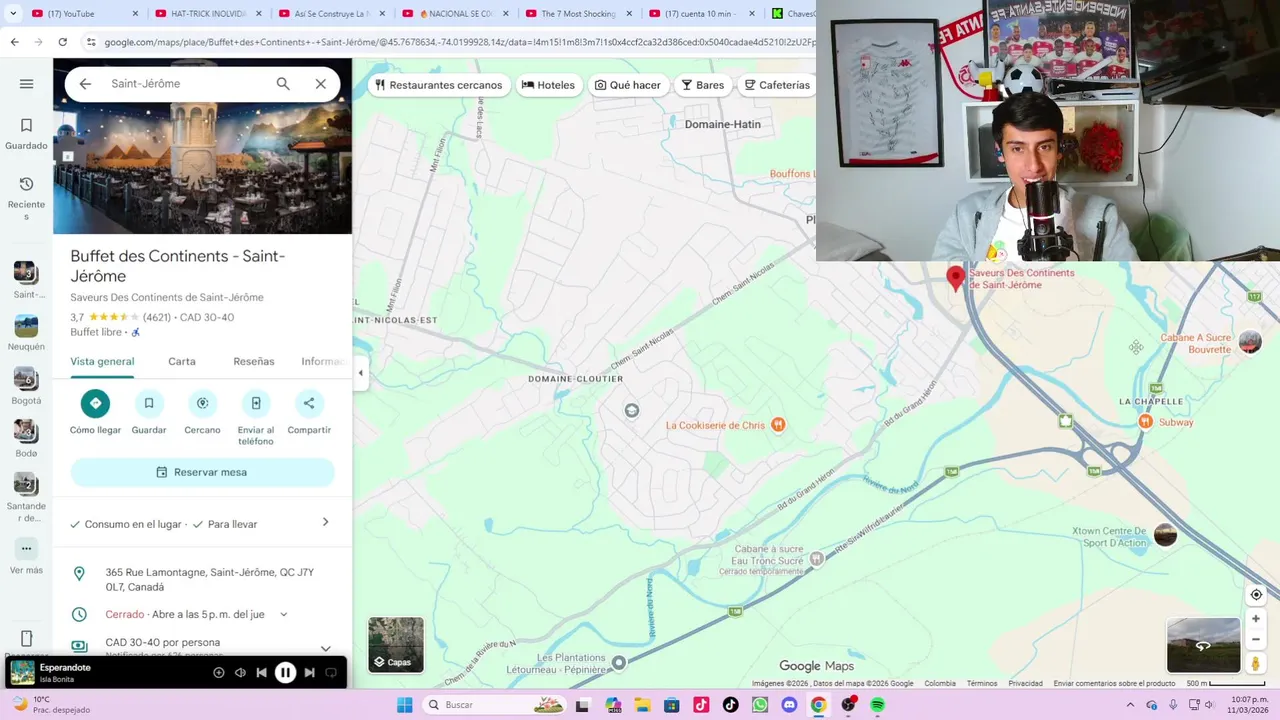Go back in Chrome browser
Viewport: 1280px width, 720px height.
click(x=14, y=42)
